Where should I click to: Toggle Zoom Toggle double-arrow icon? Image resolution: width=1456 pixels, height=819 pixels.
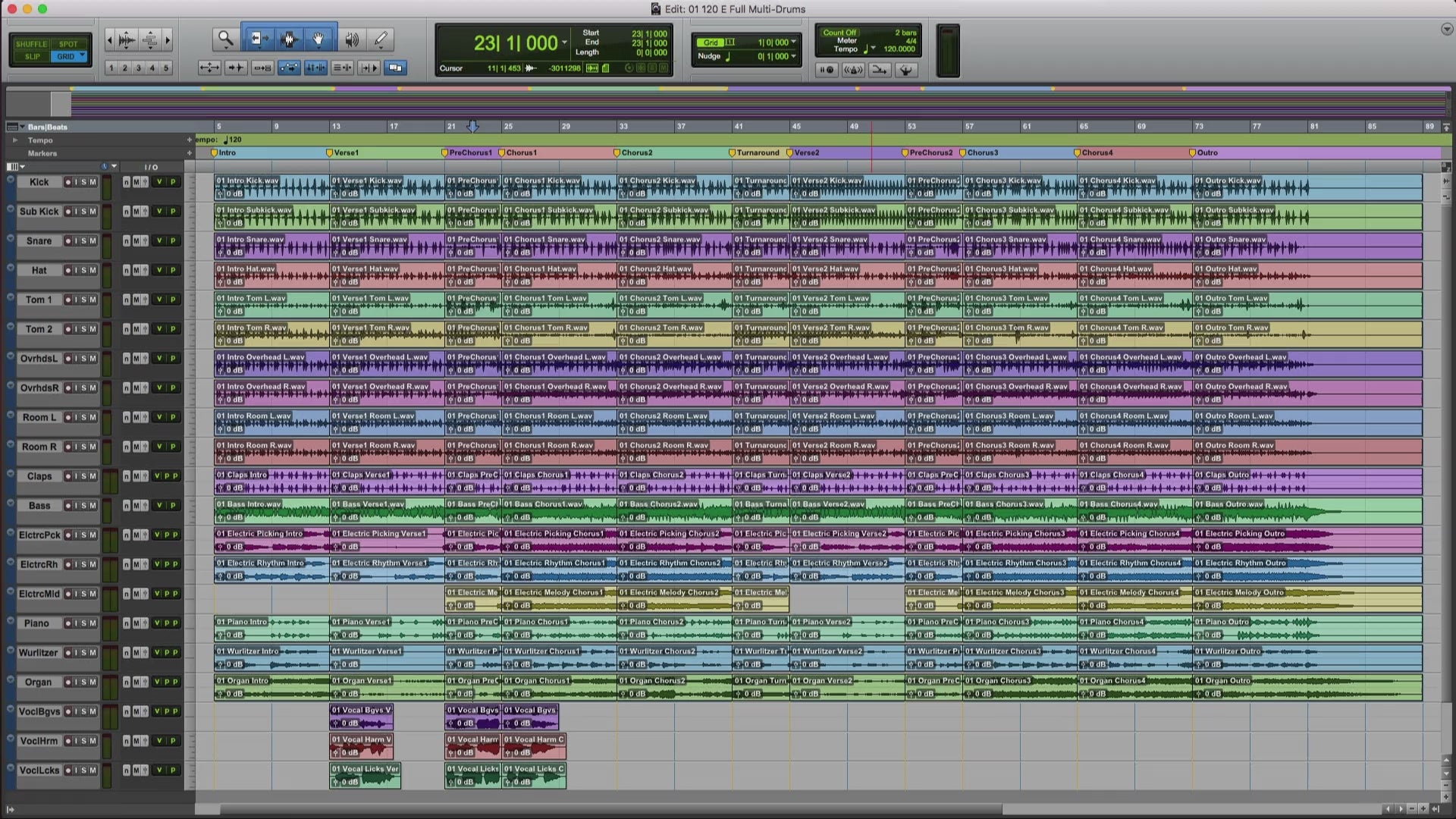(x=209, y=67)
